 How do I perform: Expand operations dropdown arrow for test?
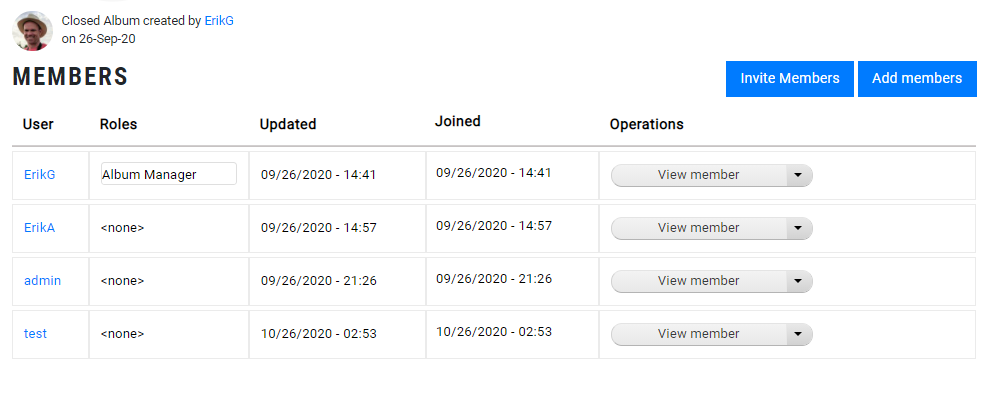click(799, 334)
